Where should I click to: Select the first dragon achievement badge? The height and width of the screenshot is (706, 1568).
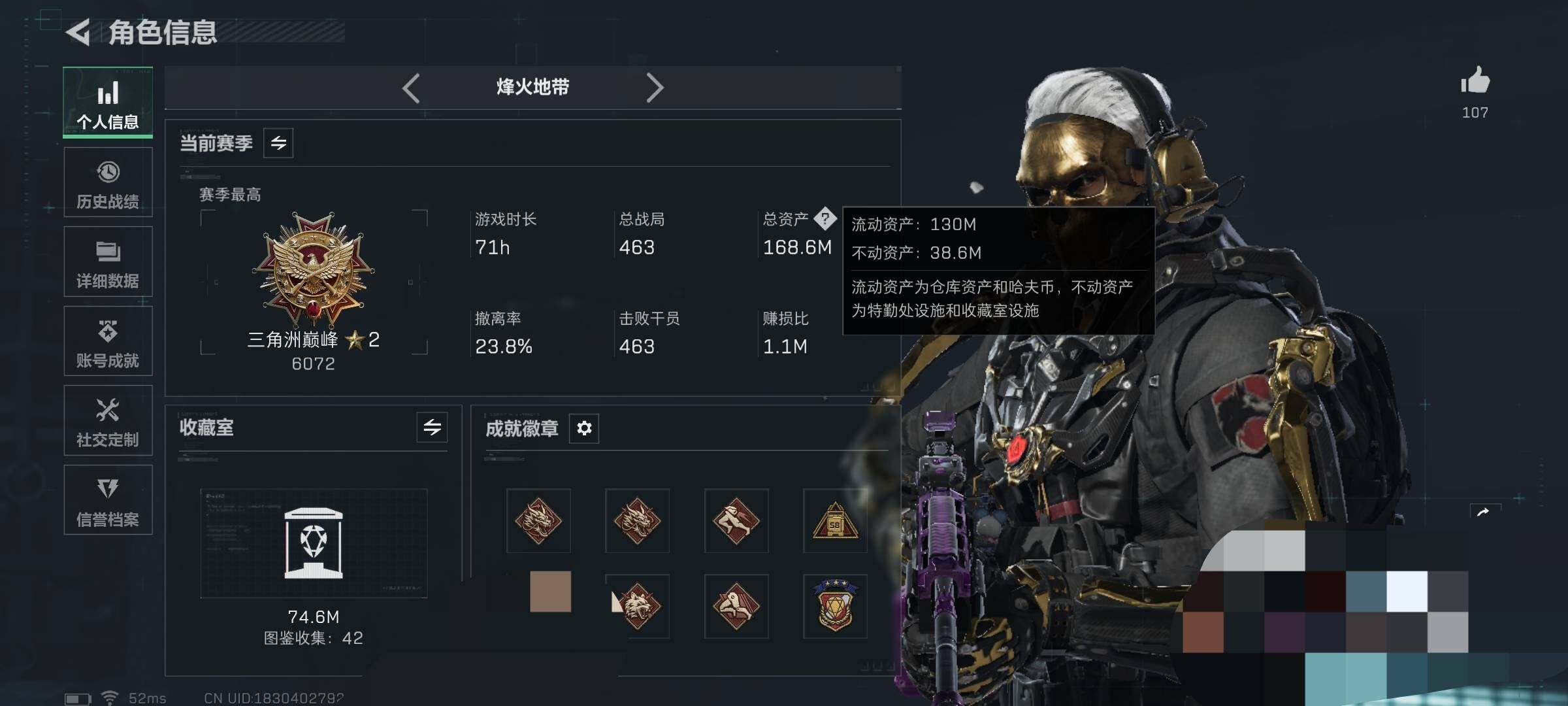pos(538,521)
